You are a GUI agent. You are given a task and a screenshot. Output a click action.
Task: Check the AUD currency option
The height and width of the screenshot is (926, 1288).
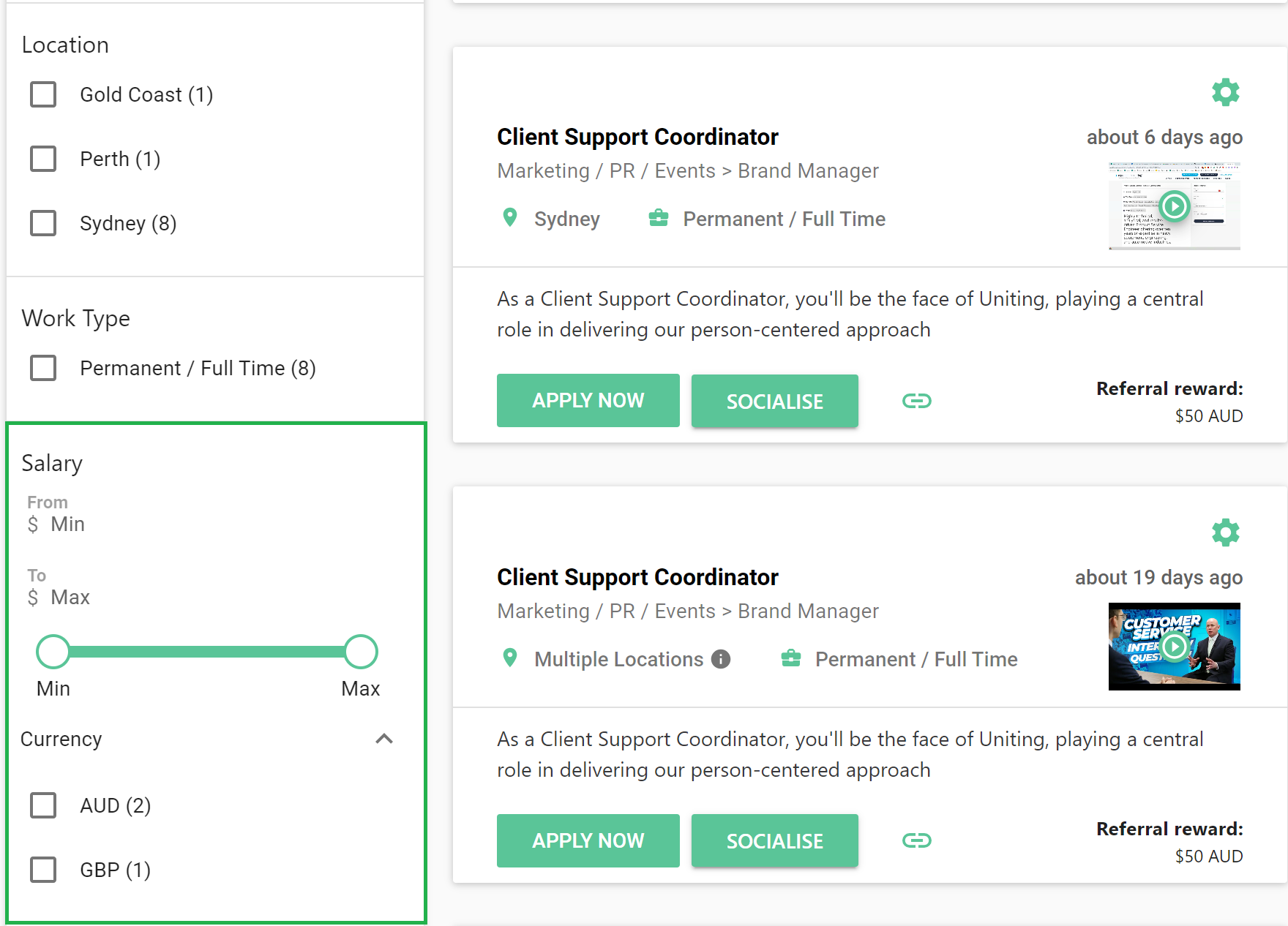[x=43, y=805]
